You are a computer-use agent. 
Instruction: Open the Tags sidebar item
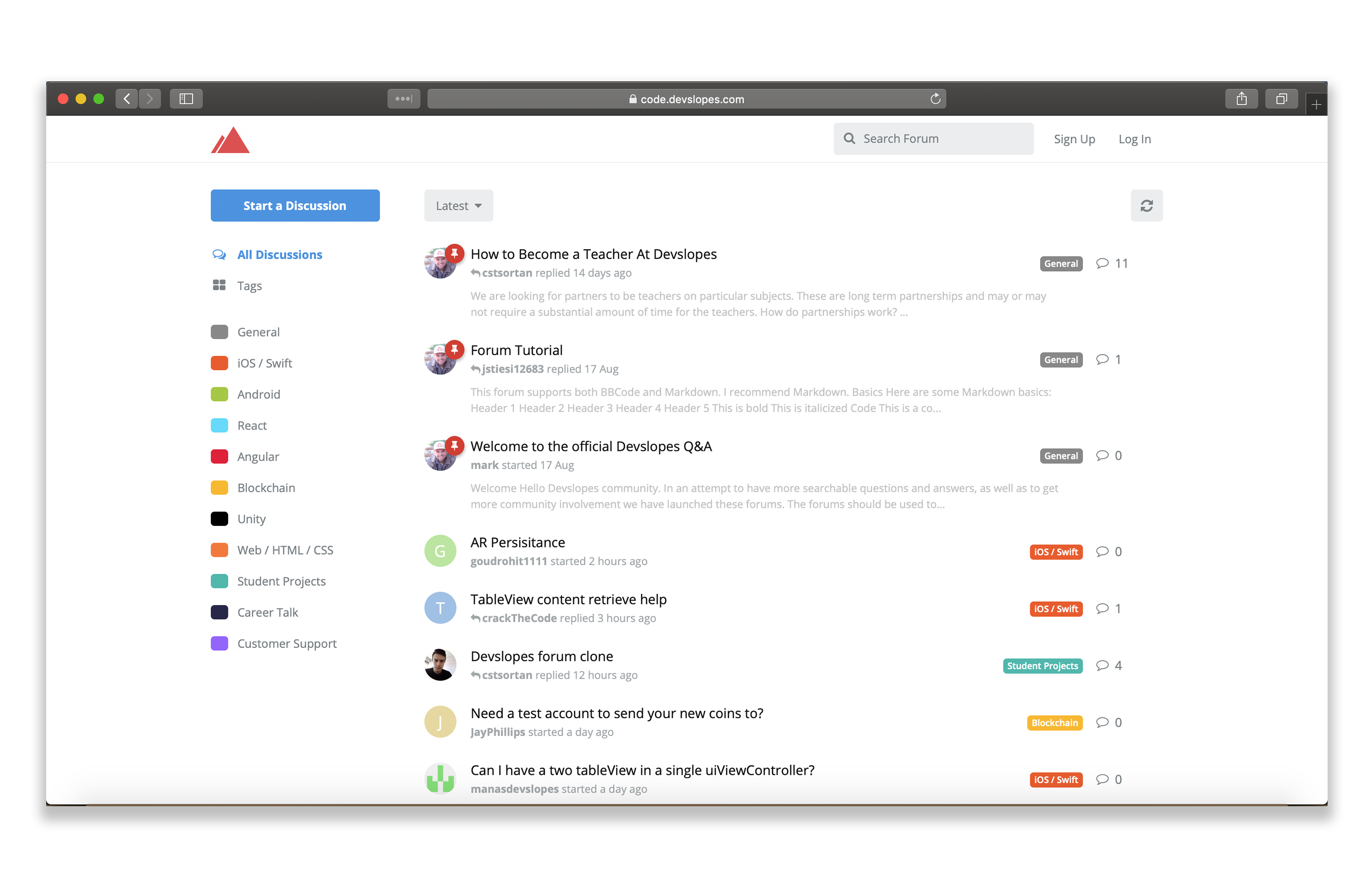tap(249, 286)
